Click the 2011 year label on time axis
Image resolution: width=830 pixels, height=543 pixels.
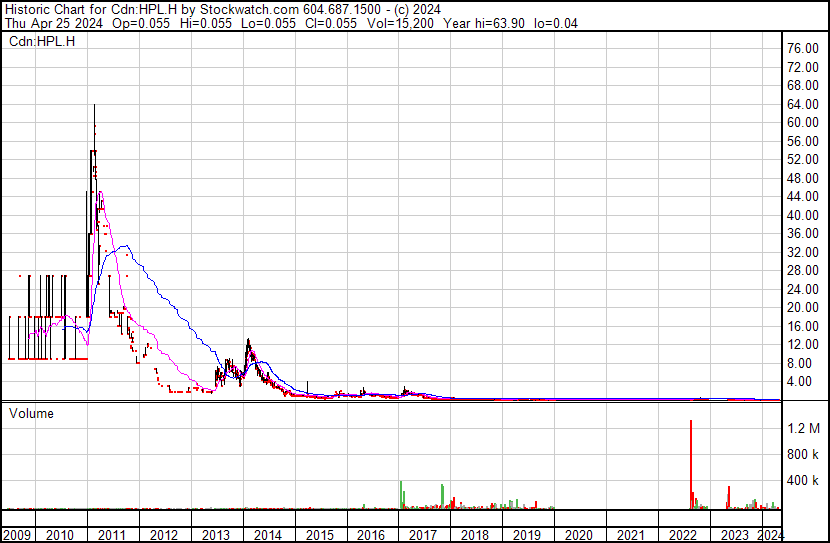point(112,535)
